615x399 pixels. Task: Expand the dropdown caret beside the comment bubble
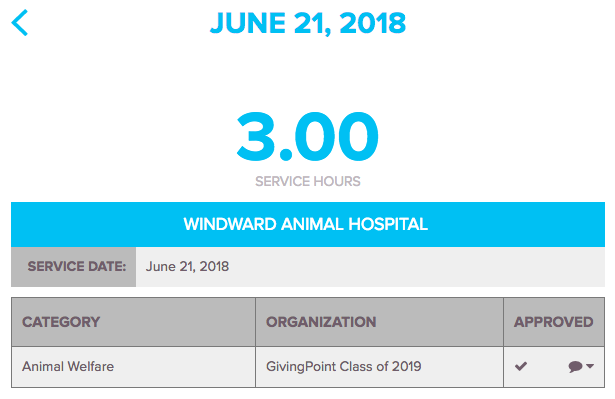point(590,366)
